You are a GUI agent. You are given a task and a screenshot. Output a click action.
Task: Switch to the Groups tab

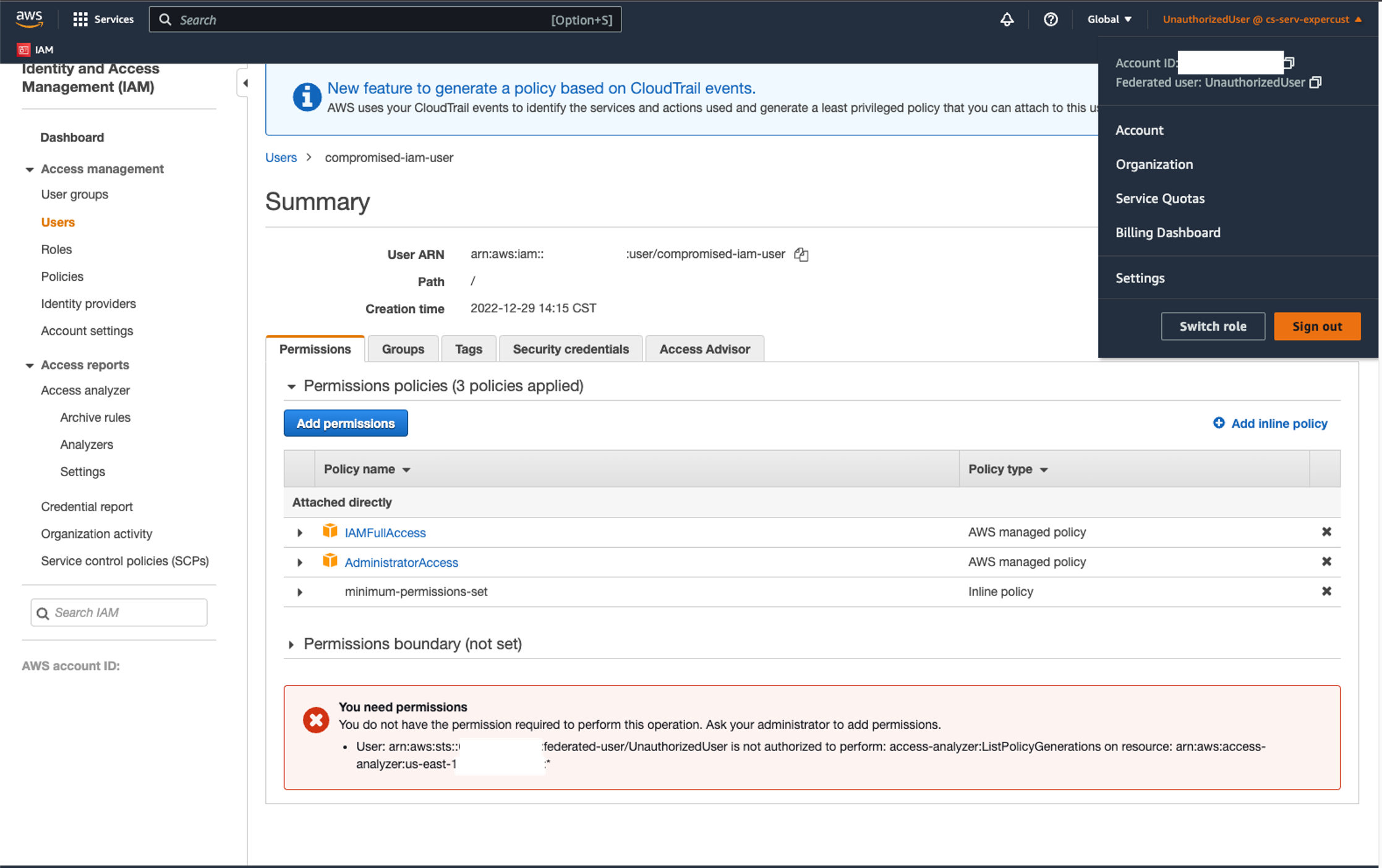(x=403, y=349)
